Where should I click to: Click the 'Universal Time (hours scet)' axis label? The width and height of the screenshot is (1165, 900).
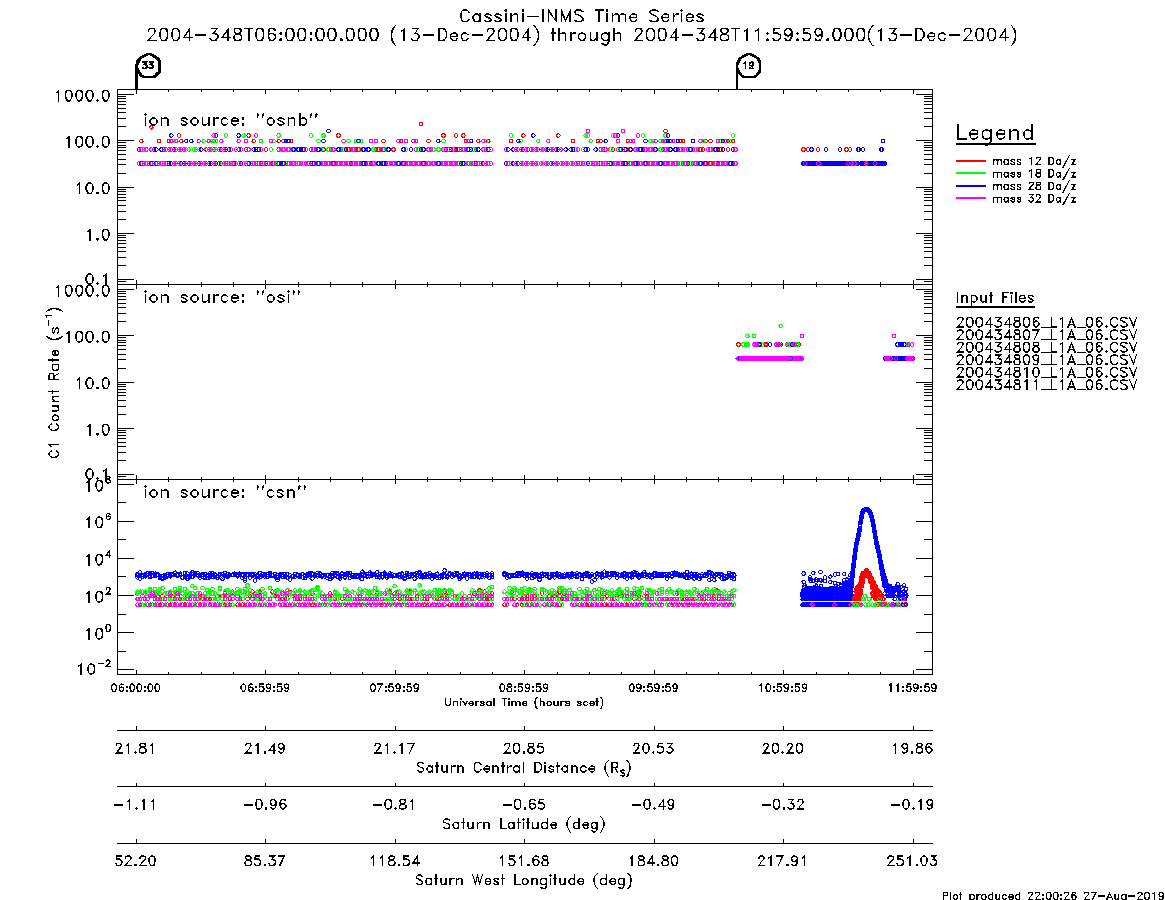(x=524, y=702)
